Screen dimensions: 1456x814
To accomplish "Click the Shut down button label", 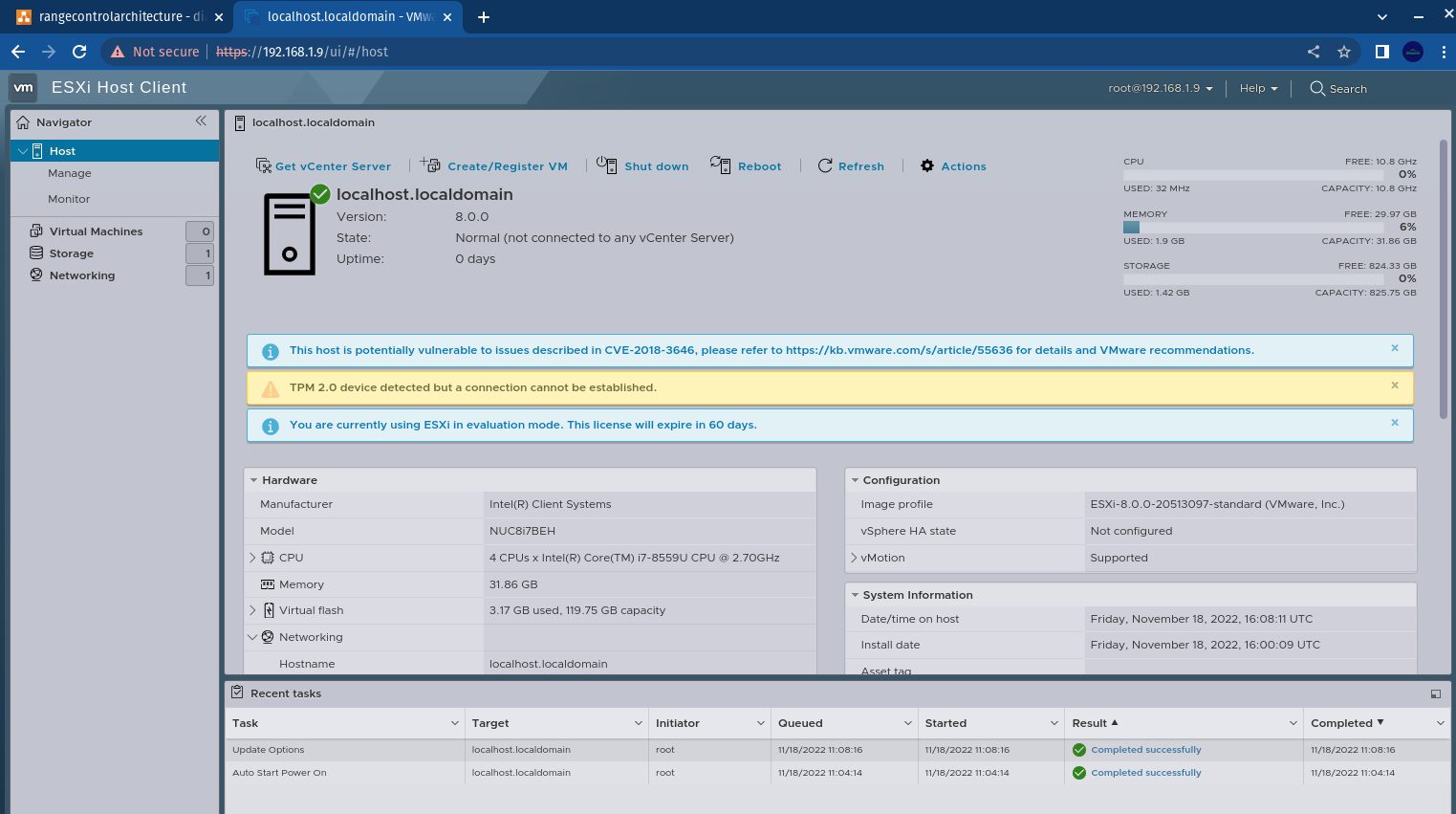I will 657,166.
